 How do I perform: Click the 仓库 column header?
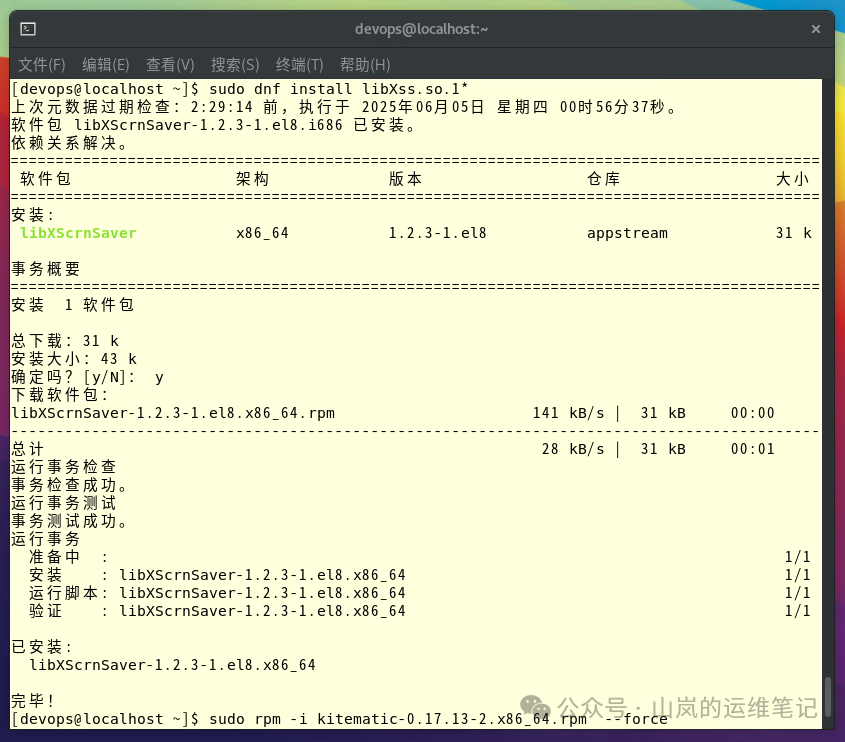coord(604,178)
